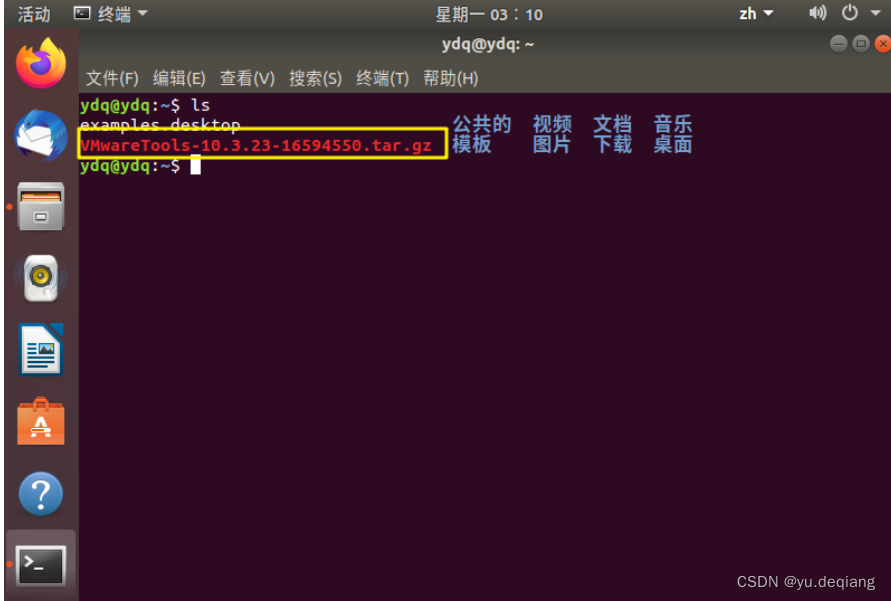
Task: Launch Thunderbird mail from the dock
Action: [x=41, y=135]
